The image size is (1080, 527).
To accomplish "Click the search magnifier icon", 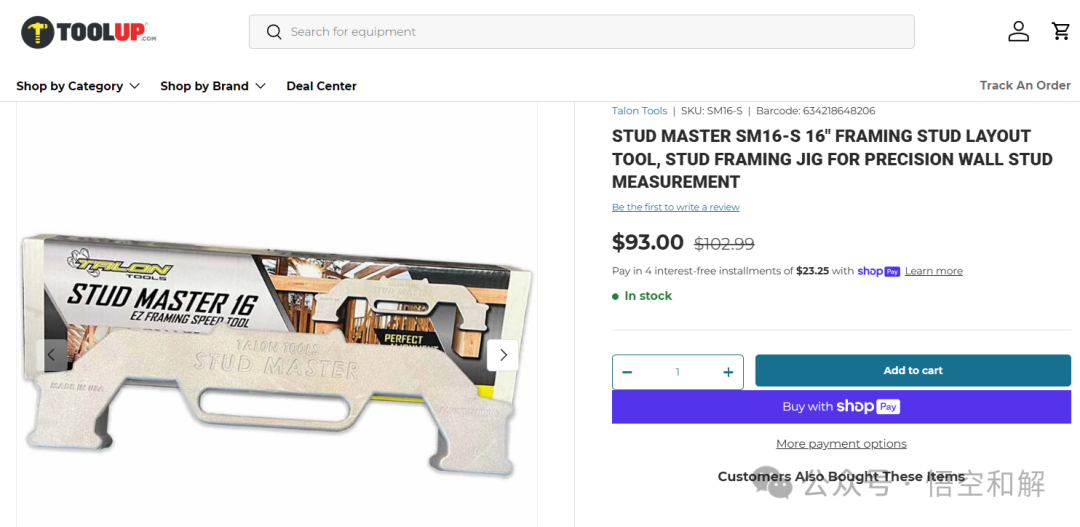I will click(x=274, y=32).
